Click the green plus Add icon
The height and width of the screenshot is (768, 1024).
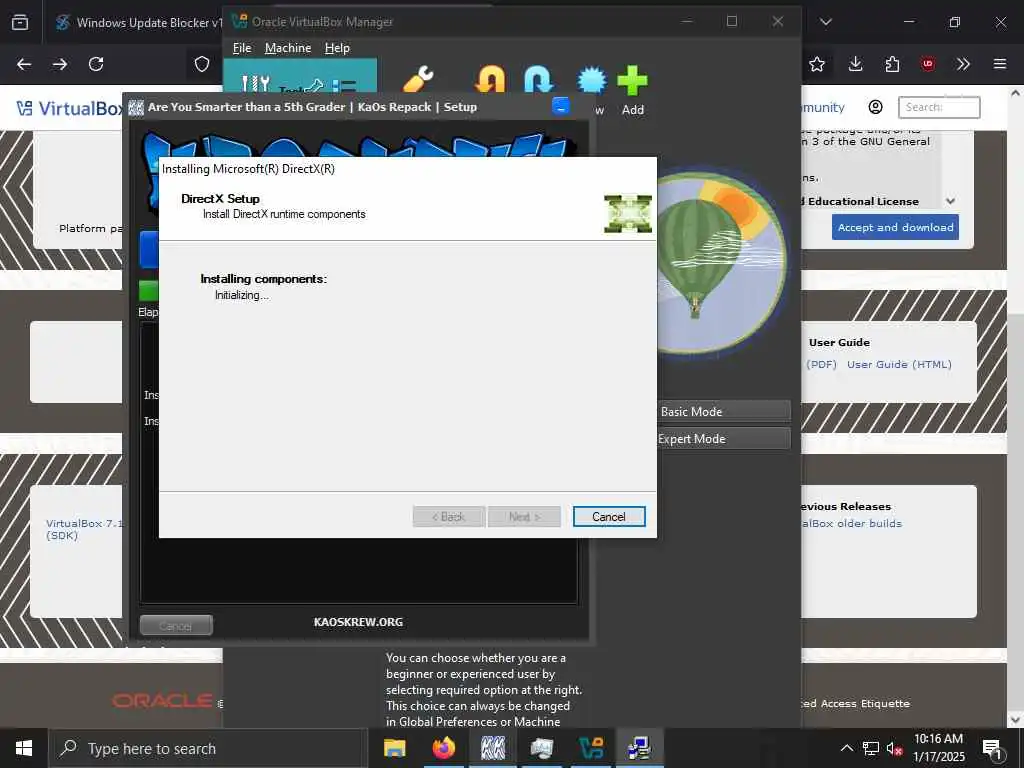[632, 80]
